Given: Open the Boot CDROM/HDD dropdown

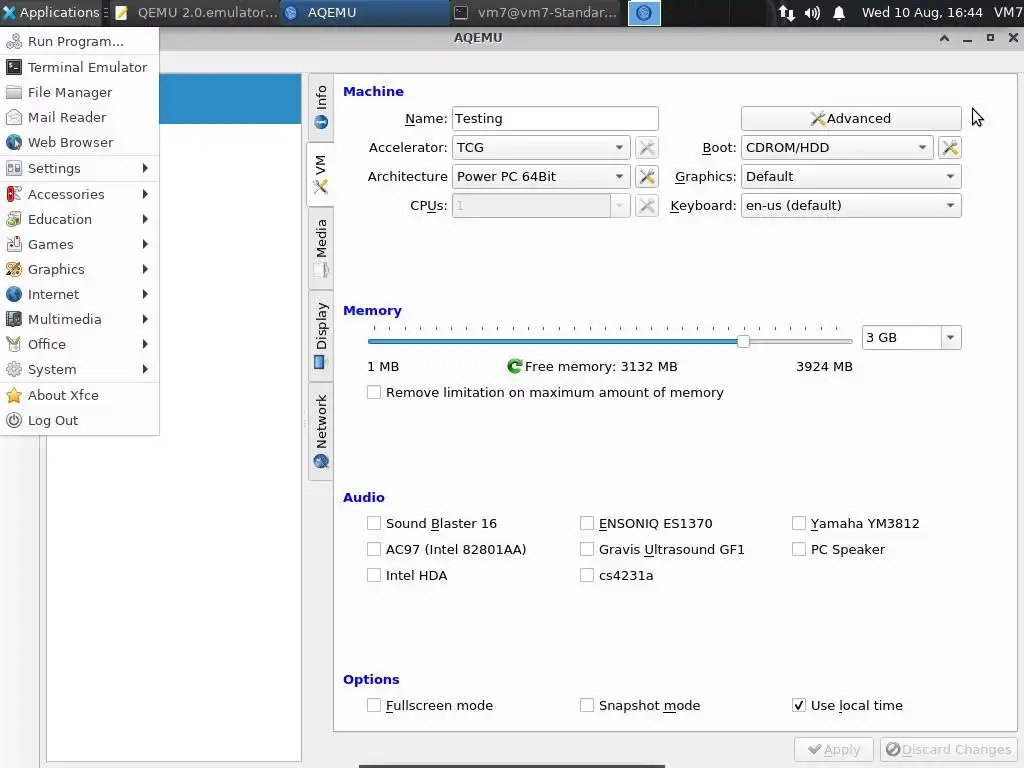Looking at the screenshot, I should tap(837, 148).
